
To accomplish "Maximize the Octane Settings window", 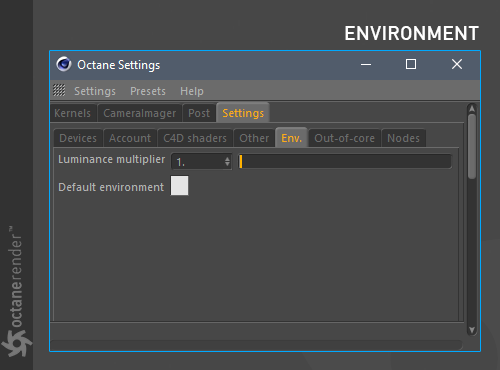I will 411,64.
